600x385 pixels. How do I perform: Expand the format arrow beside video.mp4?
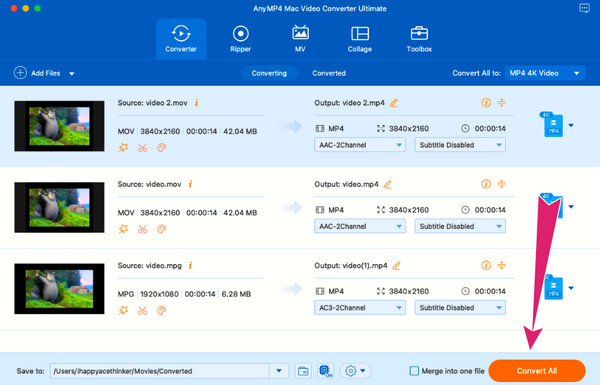click(571, 207)
